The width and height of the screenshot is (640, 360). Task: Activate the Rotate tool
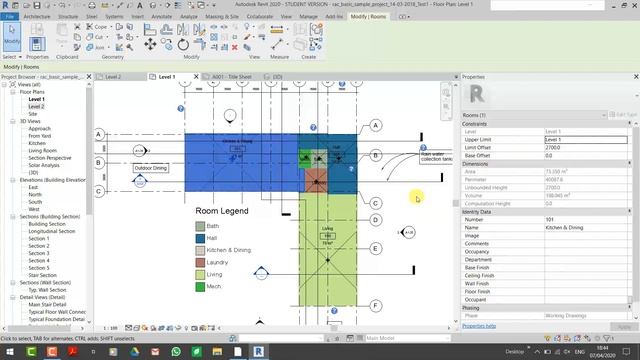tap(183, 44)
